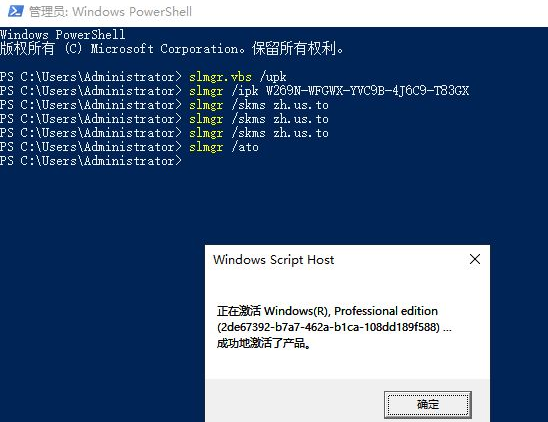Click the 成功地激活了产品 success text
Viewport: 548px width, 422px height.
pyautogui.click(x=264, y=343)
